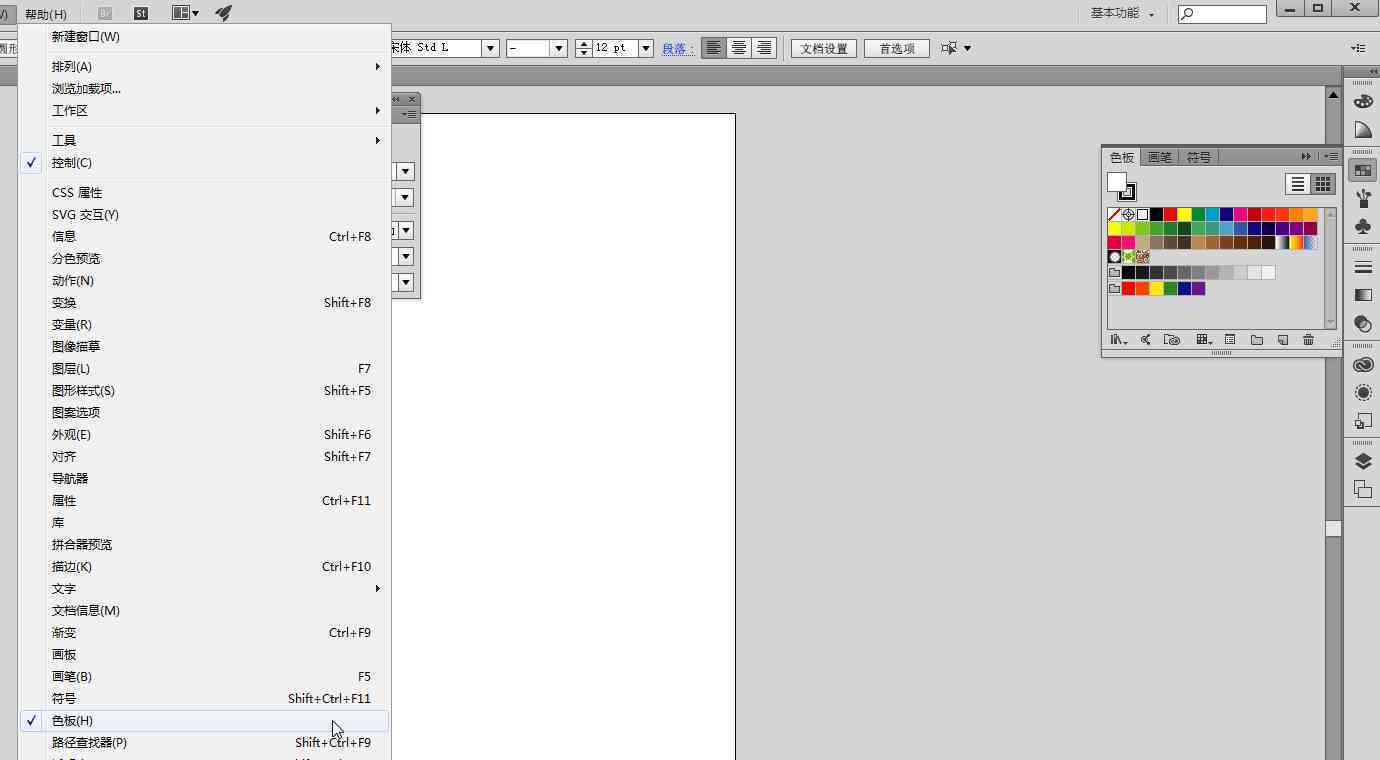Click the fill/stroke indicator in Swatches panel

click(x=1121, y=186)
